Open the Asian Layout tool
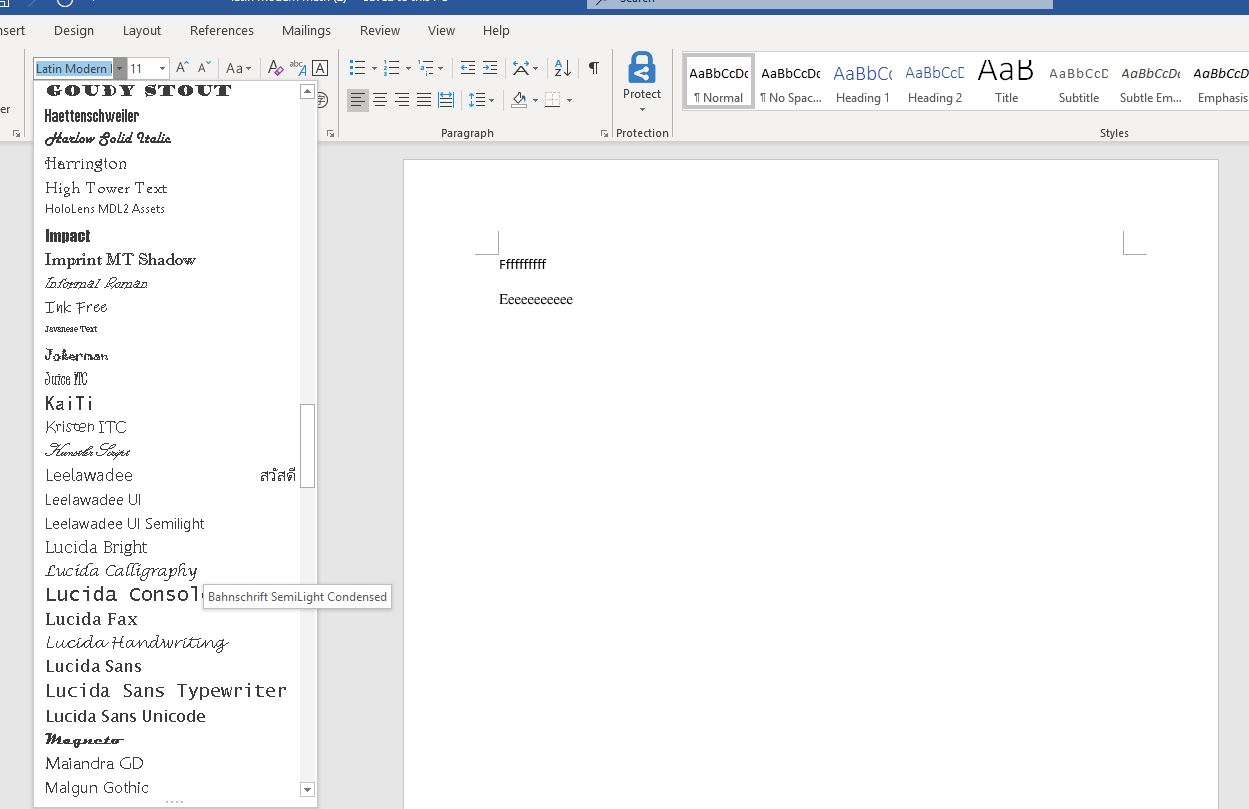 (521, 68)
